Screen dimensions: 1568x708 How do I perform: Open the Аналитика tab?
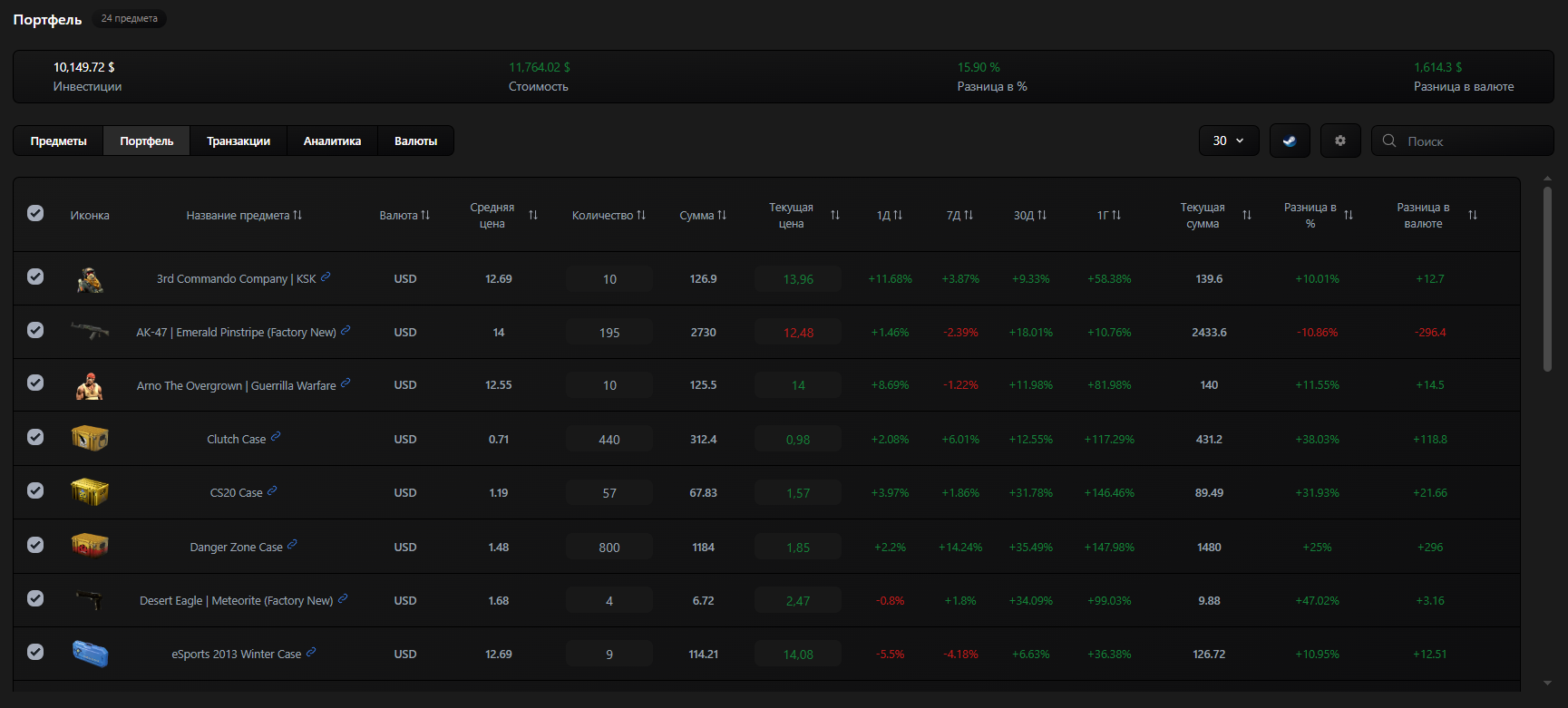click(x=332, y=141)
